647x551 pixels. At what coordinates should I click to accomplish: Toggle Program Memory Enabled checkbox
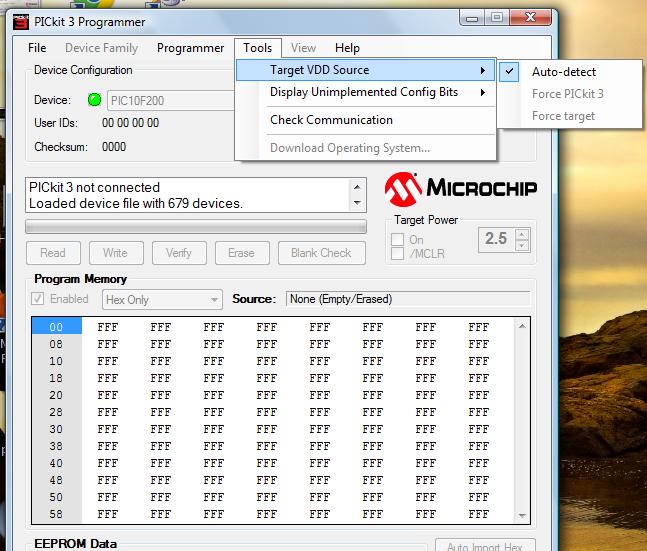point(38,298)
